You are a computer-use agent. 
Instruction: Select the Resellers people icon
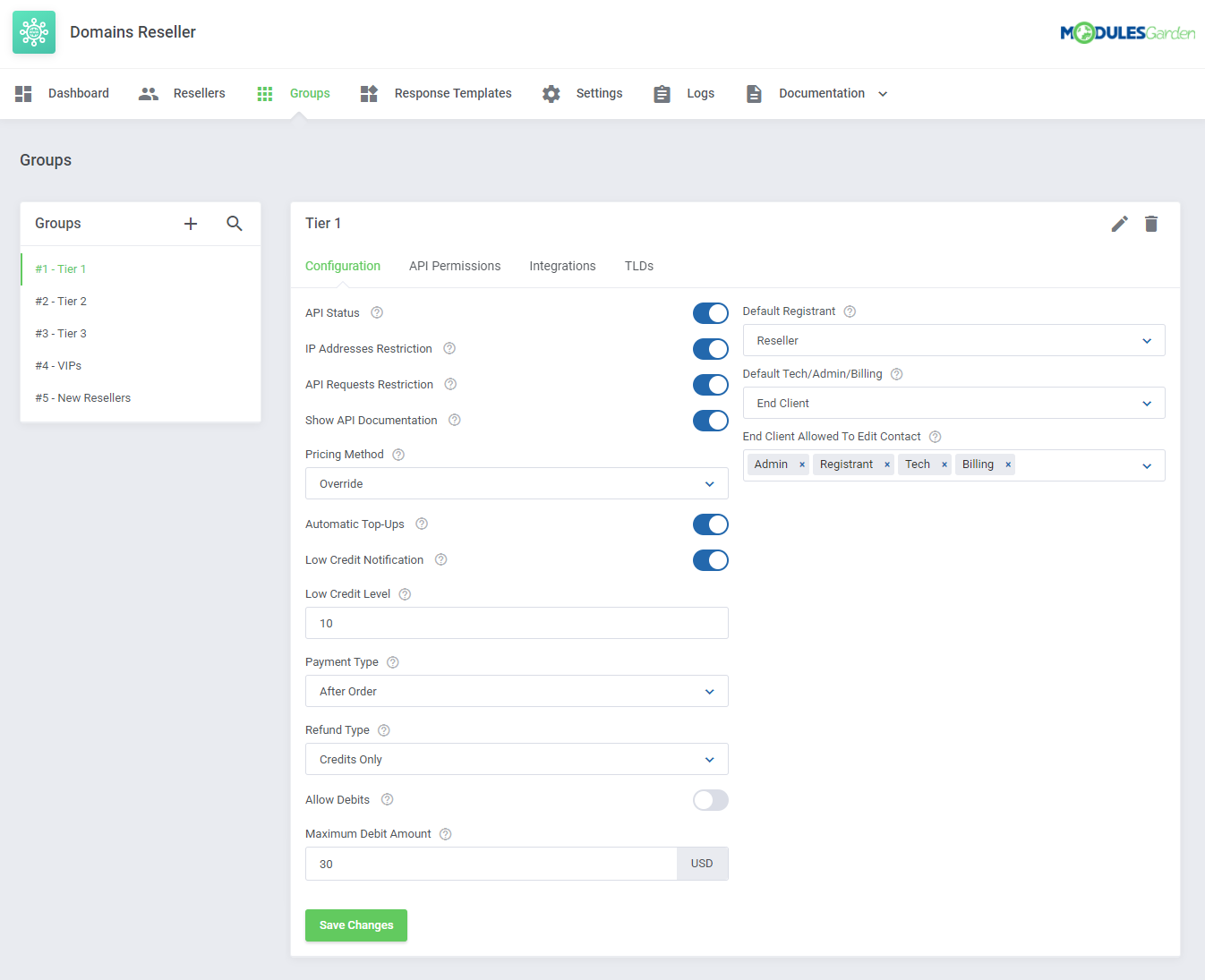[148, 93]
